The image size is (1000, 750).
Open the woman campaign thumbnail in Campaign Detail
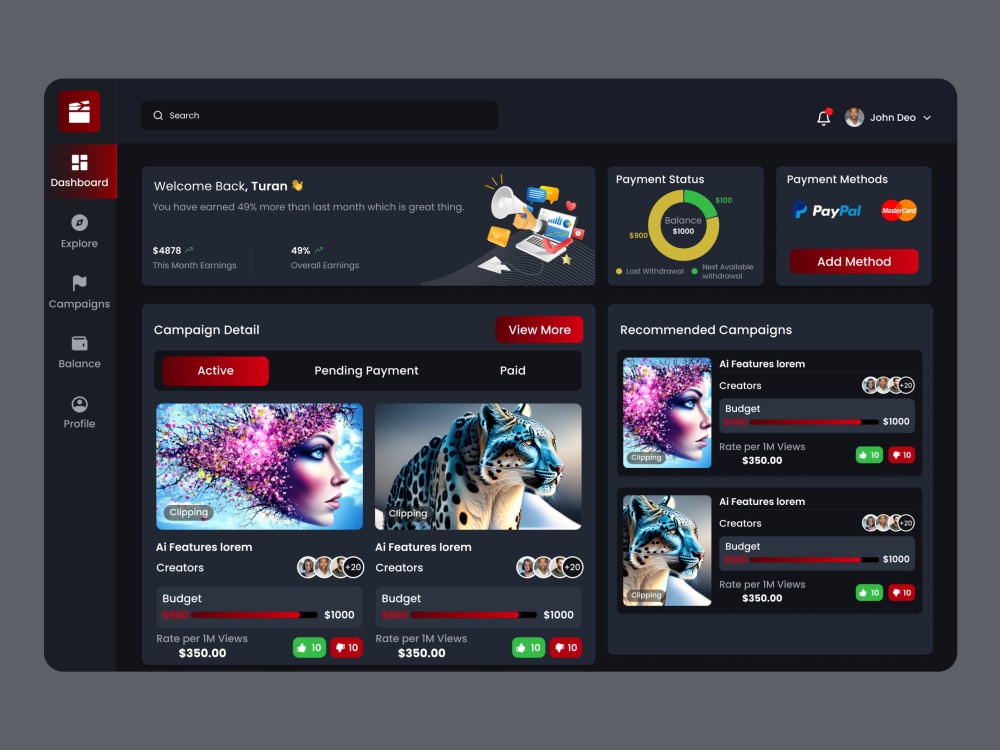[x=260, y=466]
